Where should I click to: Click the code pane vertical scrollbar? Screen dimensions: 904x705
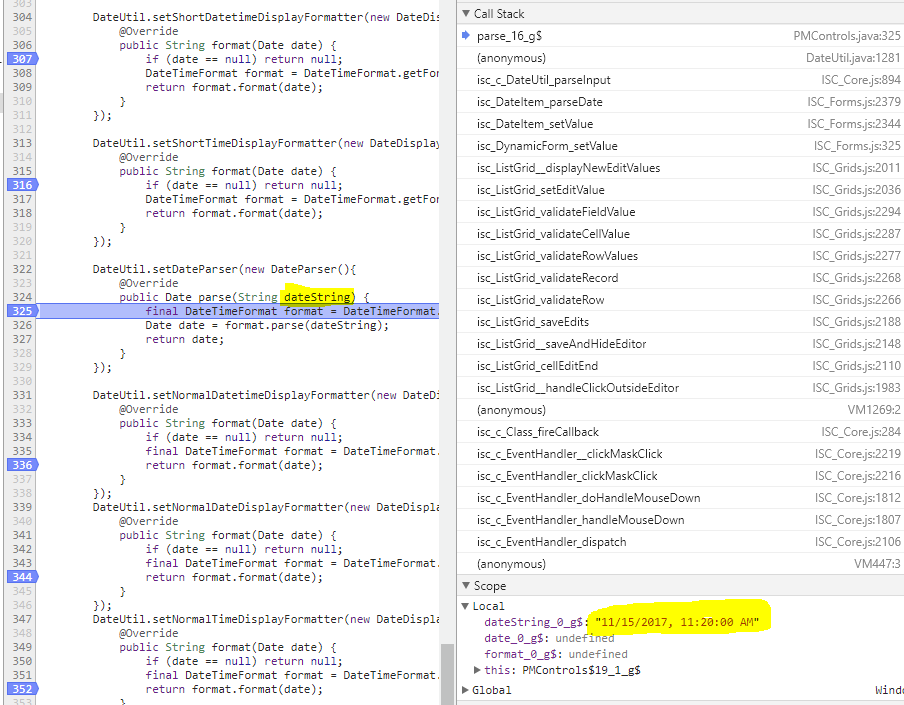pyautogui.click(x=447, y=672)
